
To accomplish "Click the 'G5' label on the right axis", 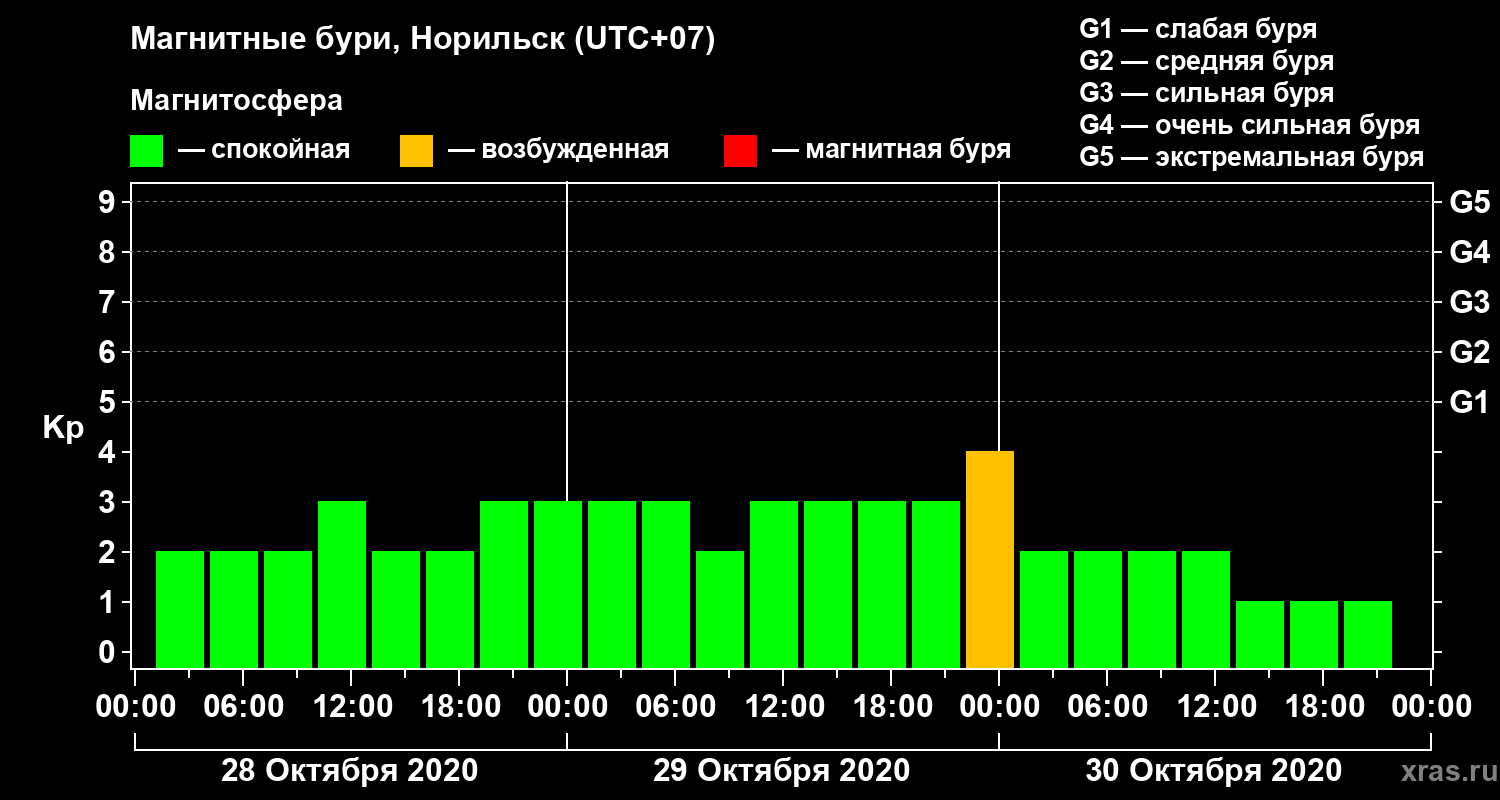I will (x=1469, y=202).
